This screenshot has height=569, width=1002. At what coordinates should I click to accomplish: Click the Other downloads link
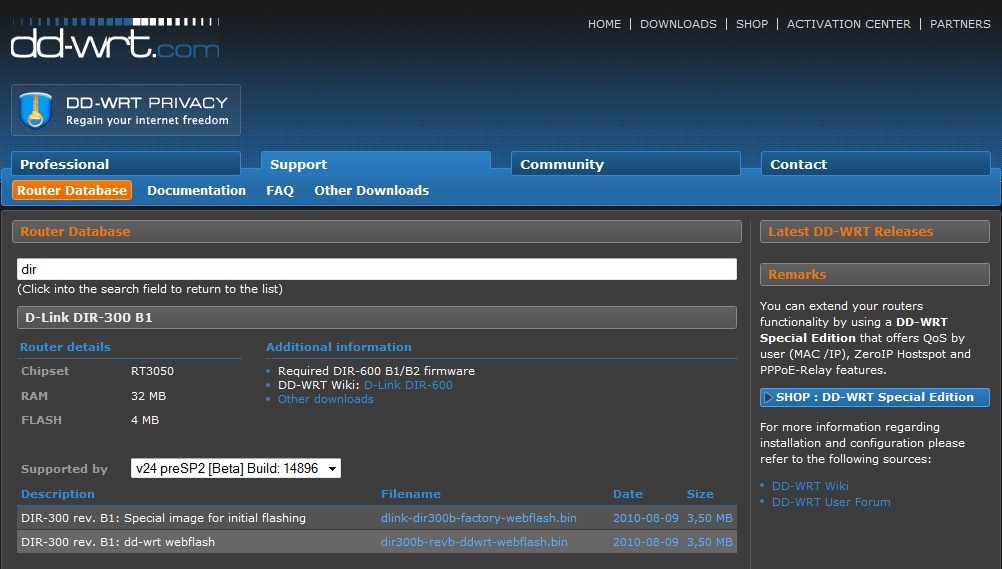point(325,399)
